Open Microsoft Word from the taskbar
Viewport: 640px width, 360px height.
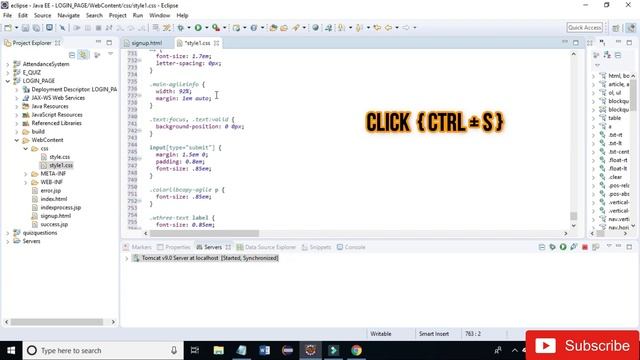[x=264, y=350]
